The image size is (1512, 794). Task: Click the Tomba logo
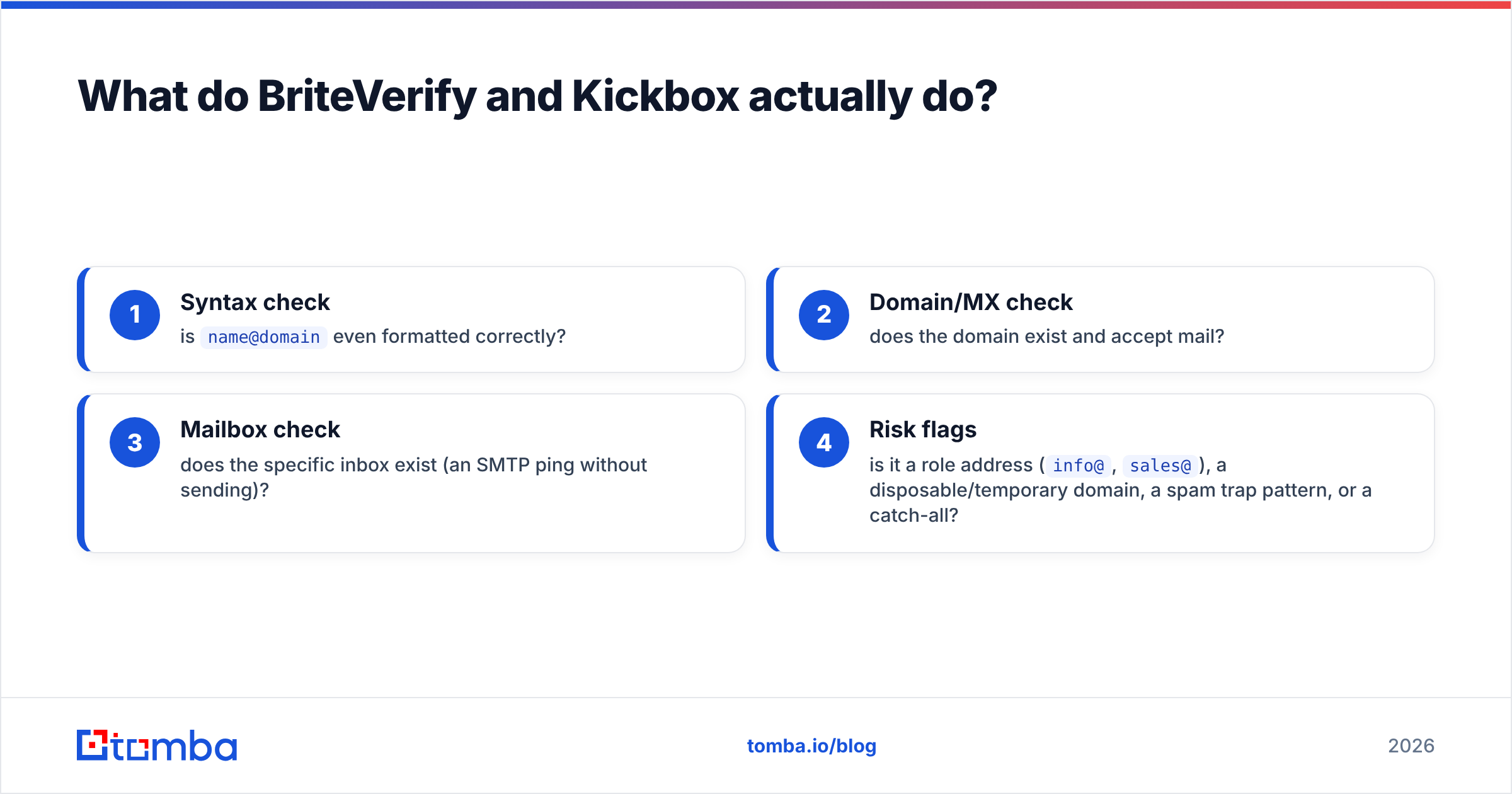(x=157, y=745)
